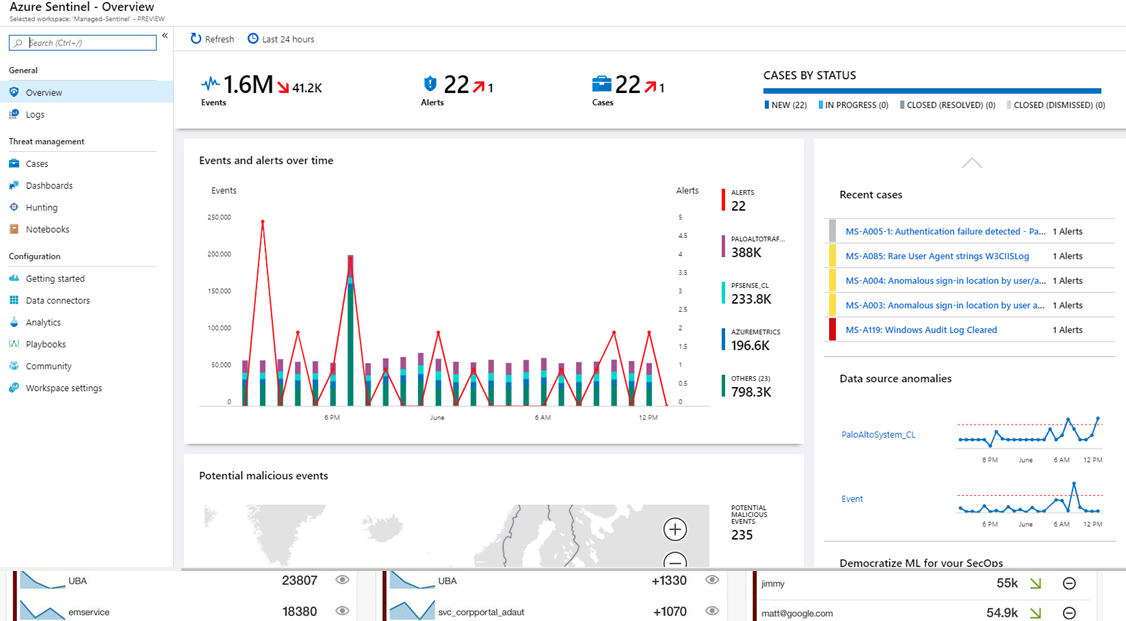Viewport: 1126px width, 621px height.
Task: Click the Workspace settings icon
Action: coord(14,388)
